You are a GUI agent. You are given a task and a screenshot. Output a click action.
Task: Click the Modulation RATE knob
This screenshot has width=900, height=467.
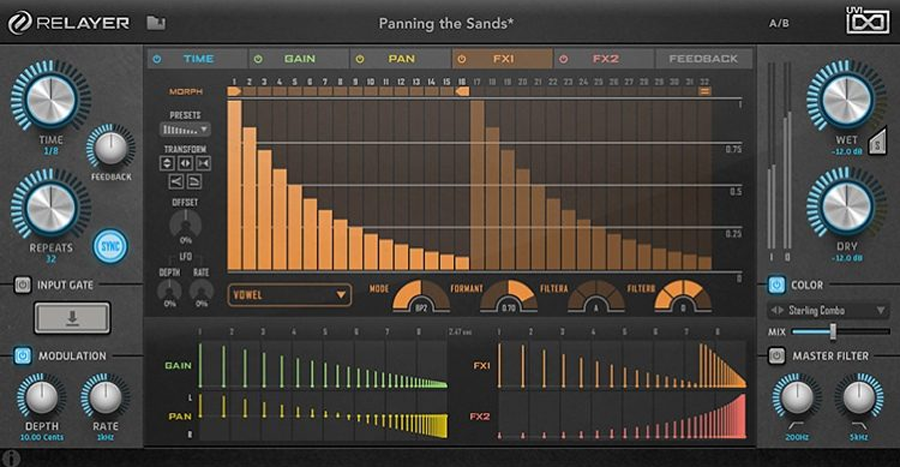click(x=106, y=396)
